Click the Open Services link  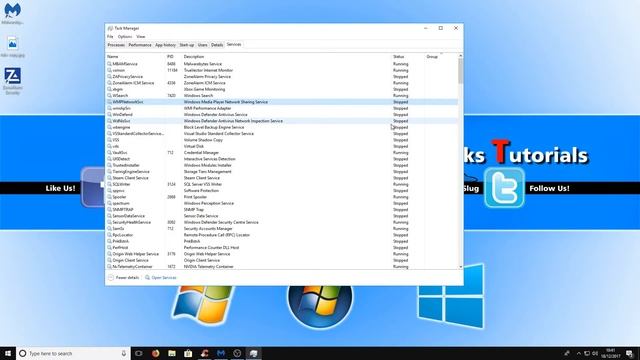point(161,278)
